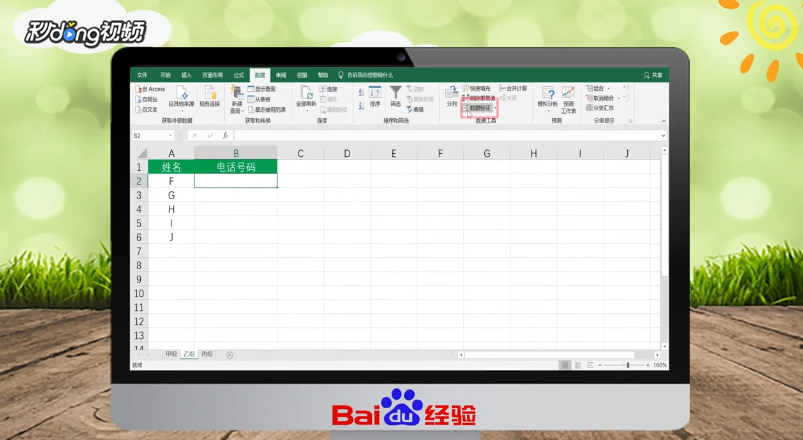Switch to the 视图 tab
Image resolution: width=803 pixels, height=440 pixels.
302,75
